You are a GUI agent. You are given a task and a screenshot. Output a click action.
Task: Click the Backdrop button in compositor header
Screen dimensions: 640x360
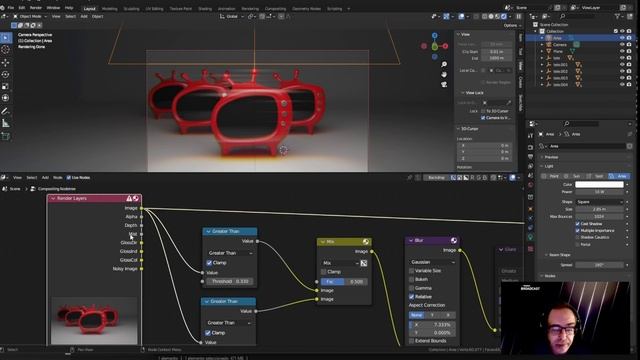tap(436, 178)
